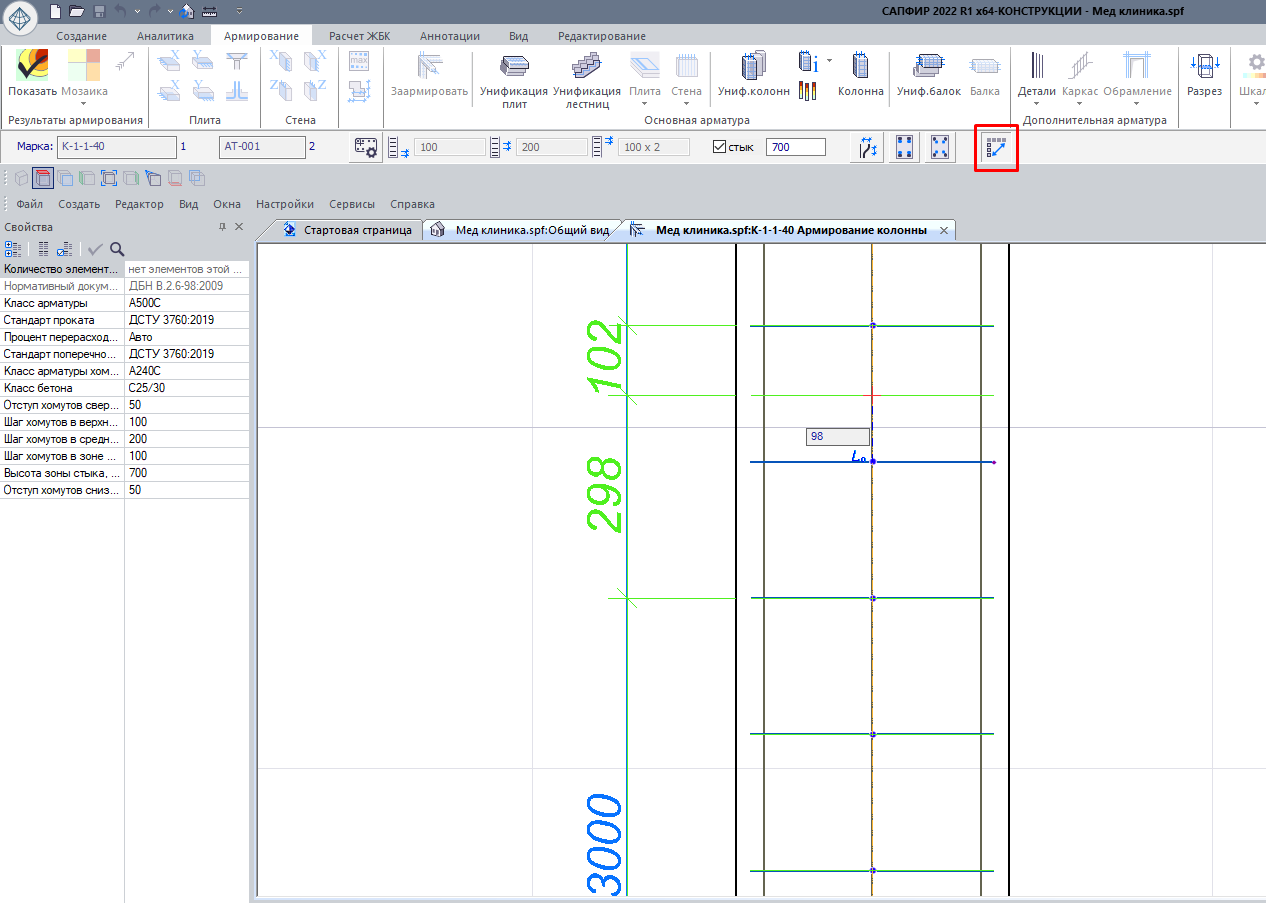Toggle the стык checkbox
Image resolution: width=1266 pixels, height=903 pixels.
(719, 148)
